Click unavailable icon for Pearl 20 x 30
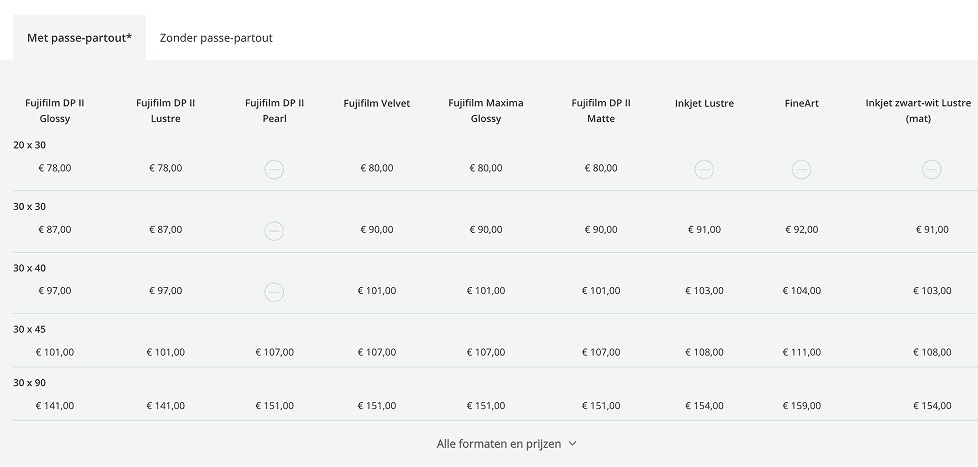 (274, 169)
